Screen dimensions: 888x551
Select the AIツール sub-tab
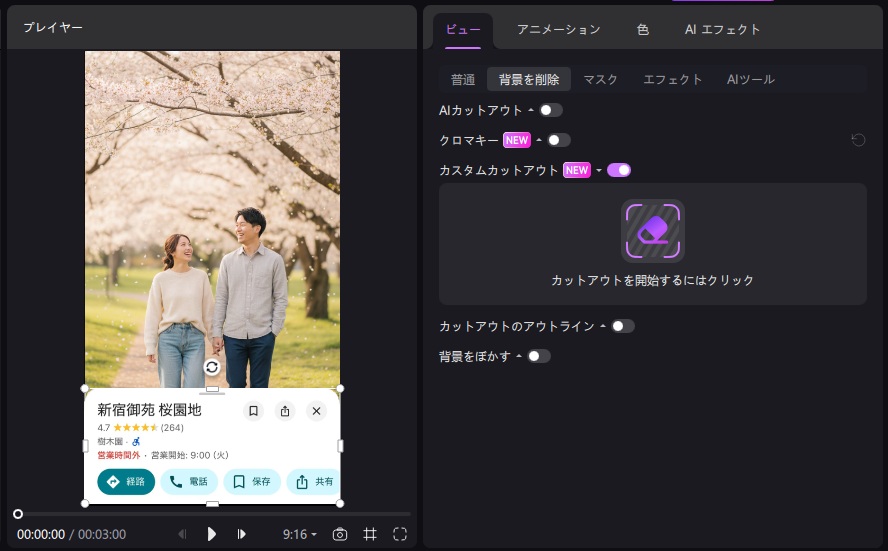(750, 79)
